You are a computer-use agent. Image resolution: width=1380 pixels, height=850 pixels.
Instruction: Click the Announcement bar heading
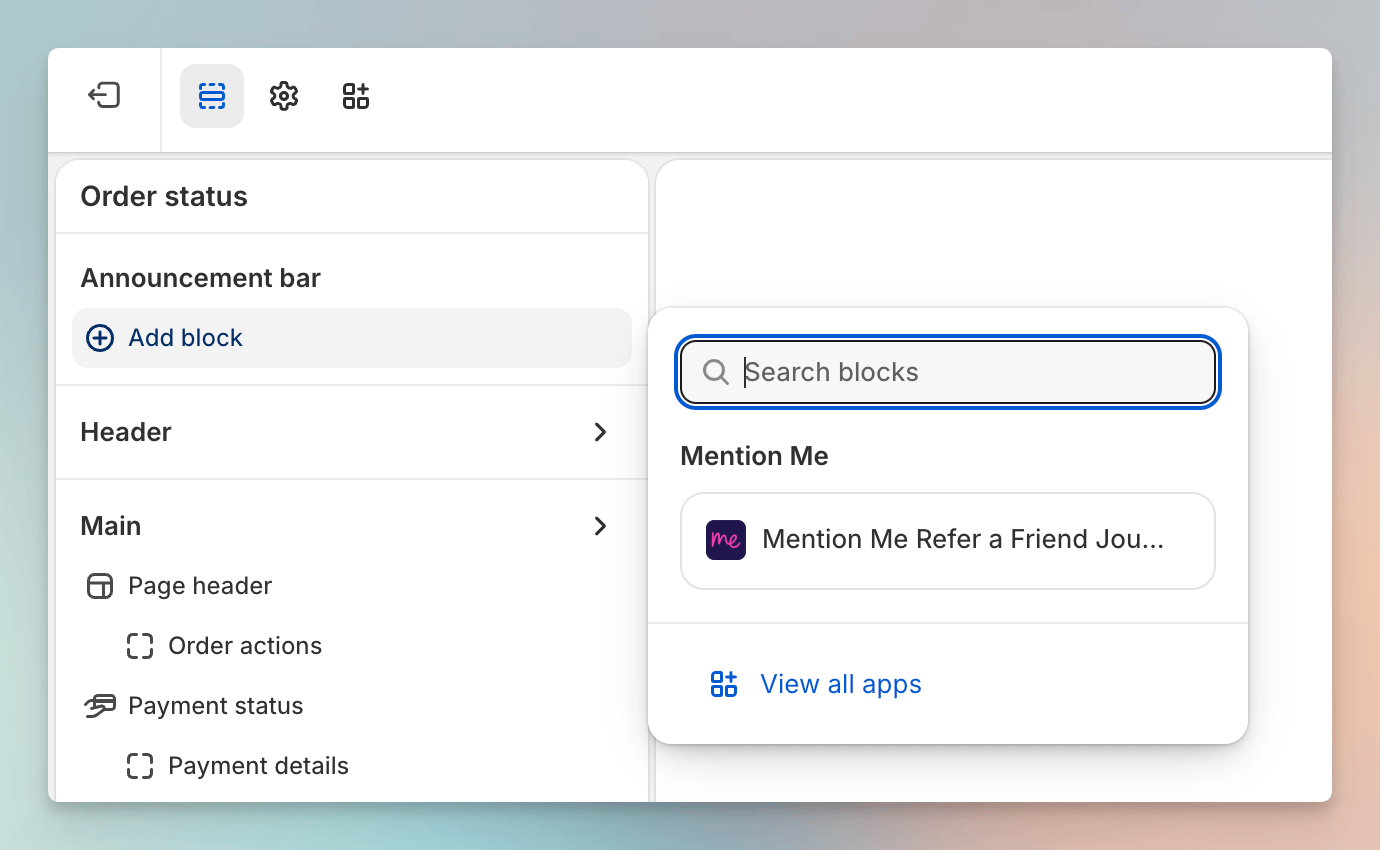[201, 278]
